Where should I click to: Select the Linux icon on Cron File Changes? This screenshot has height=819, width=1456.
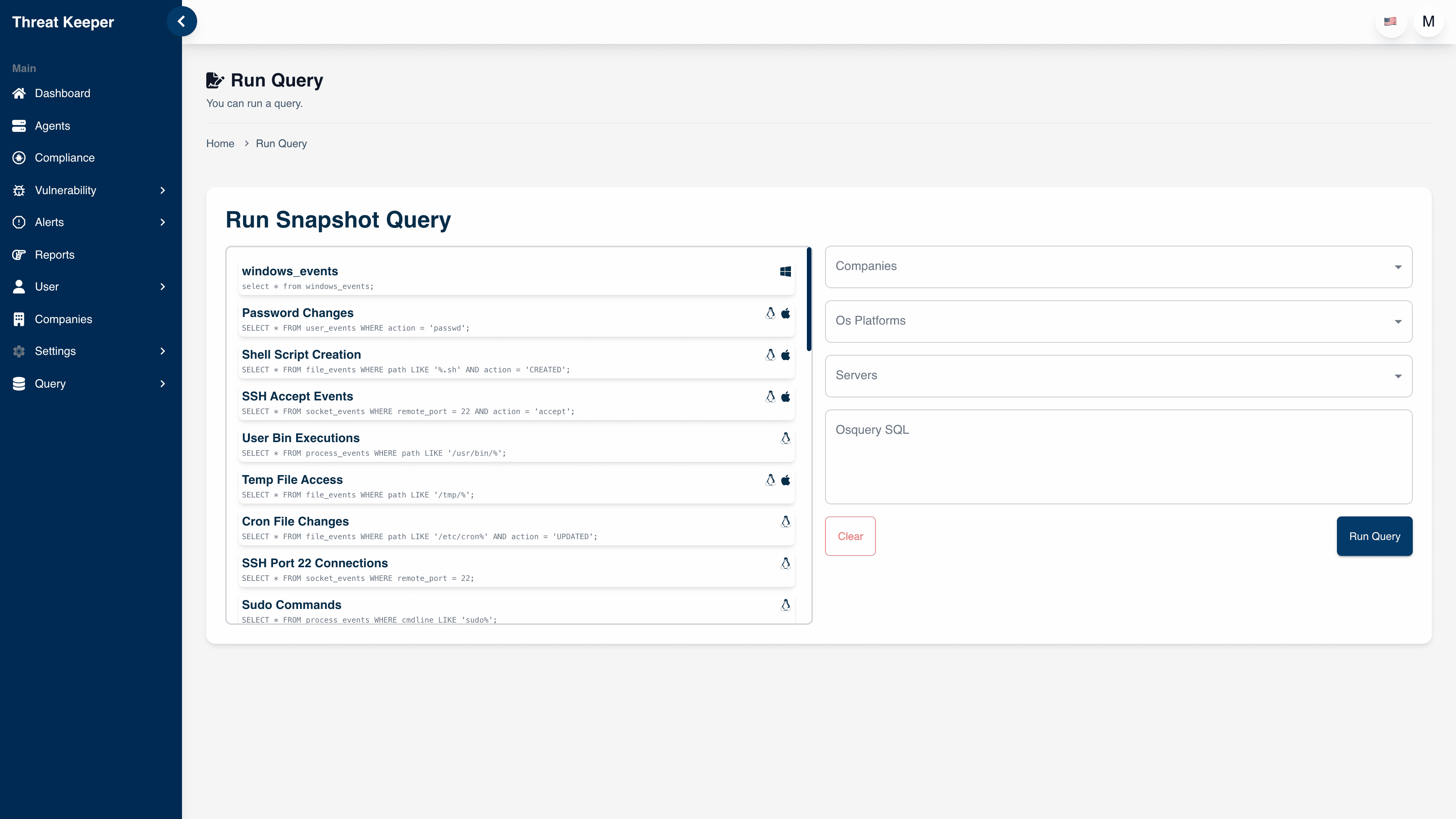pyautogui.click(x=786, y=521)
